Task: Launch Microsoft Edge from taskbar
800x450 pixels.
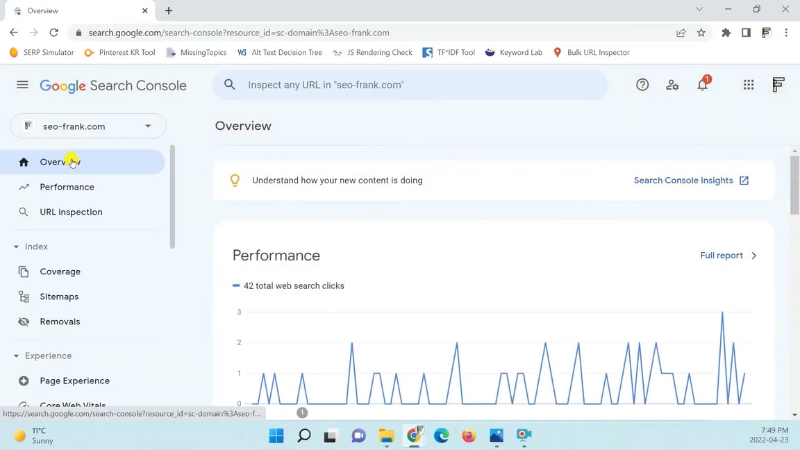Action: pyautogui.click(x=441, y=436)
